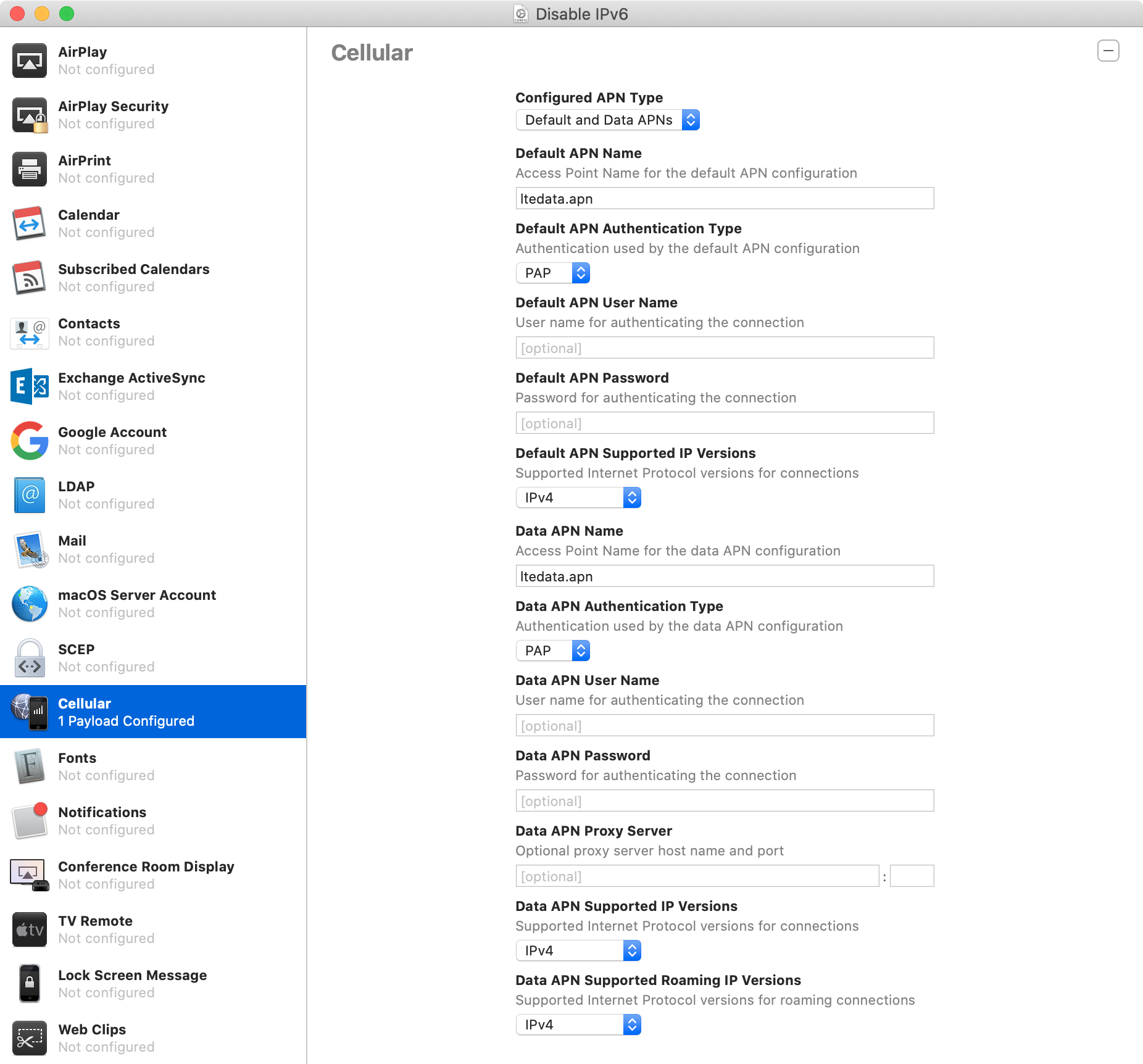Image resolution: width=1143 pixels, height=1064 pixels.
Task: Choose Exchange ActiveSync in the sidebar
Action: pos(153,386)
